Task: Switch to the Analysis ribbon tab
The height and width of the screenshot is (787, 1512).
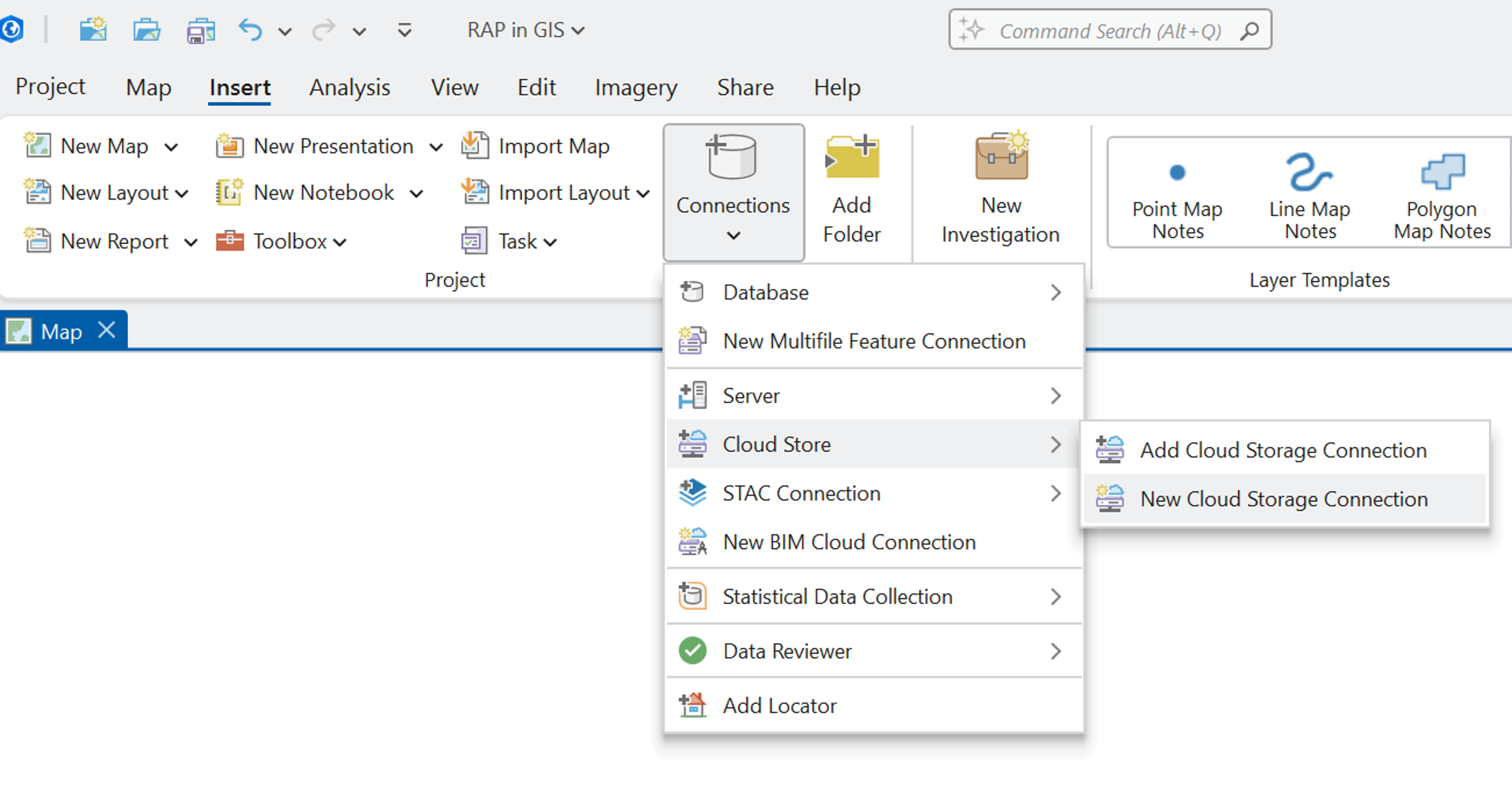Action: pos(349,87)
